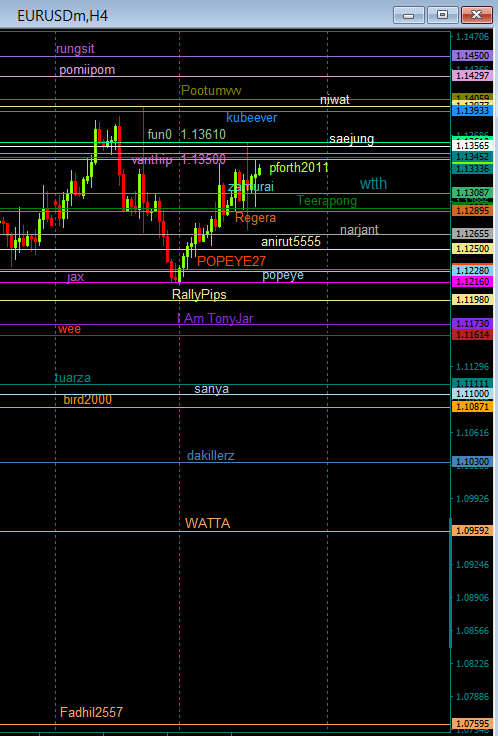Click the 1.12500 price tag

point(472,249)
